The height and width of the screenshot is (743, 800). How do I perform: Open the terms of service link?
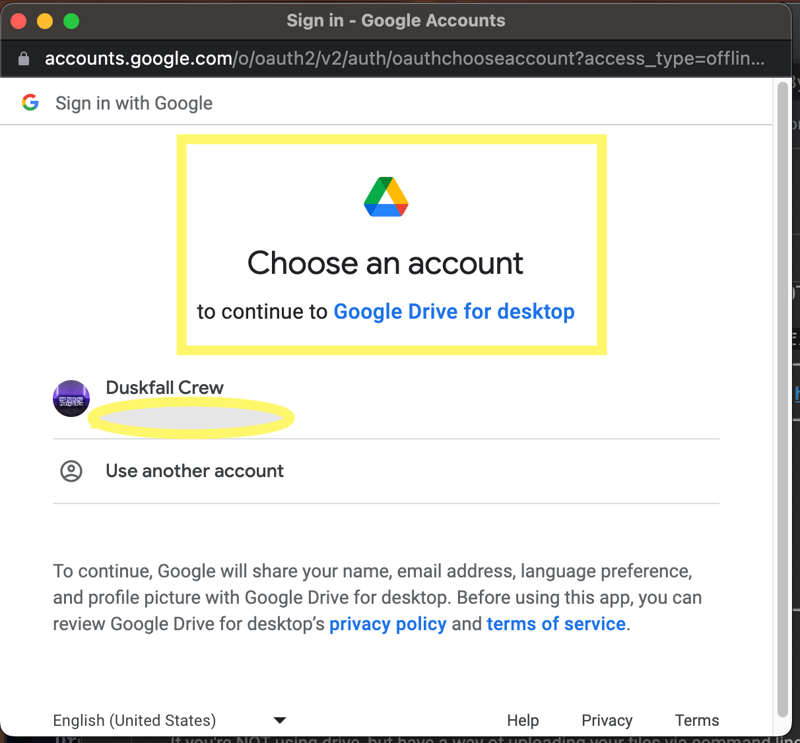[x=556, y=624]
